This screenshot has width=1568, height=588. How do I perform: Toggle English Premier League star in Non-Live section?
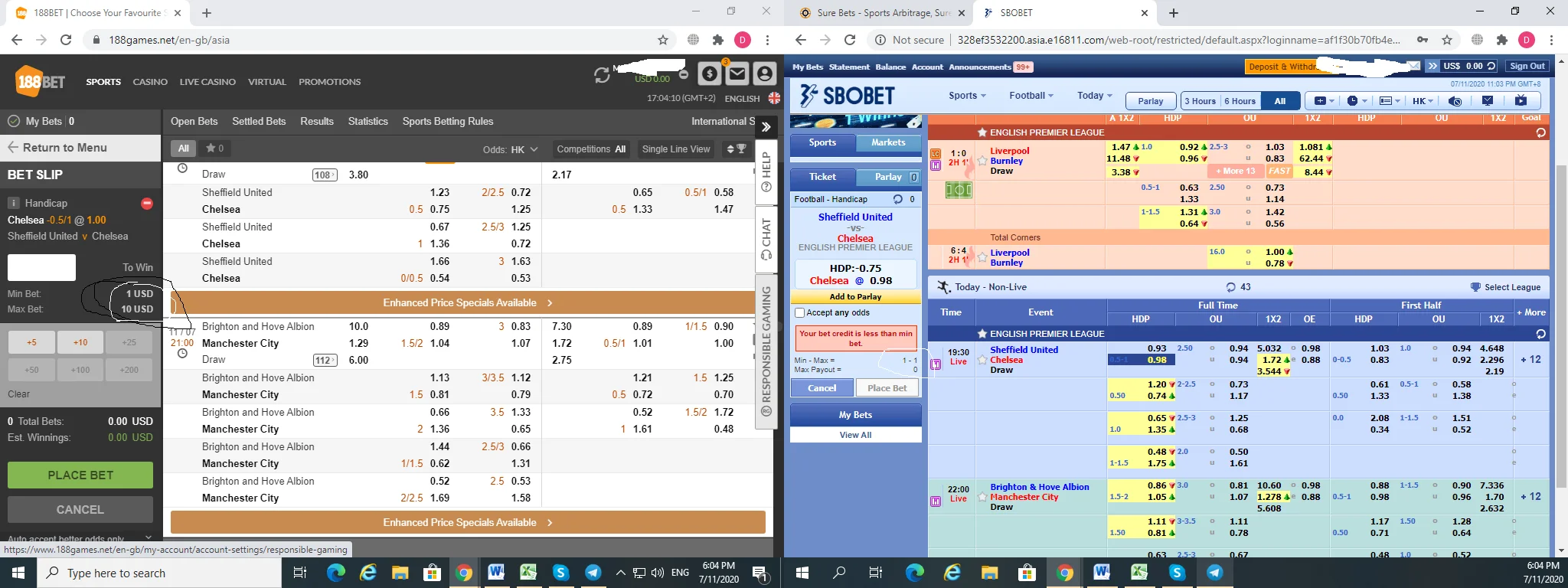coord(982,334)
